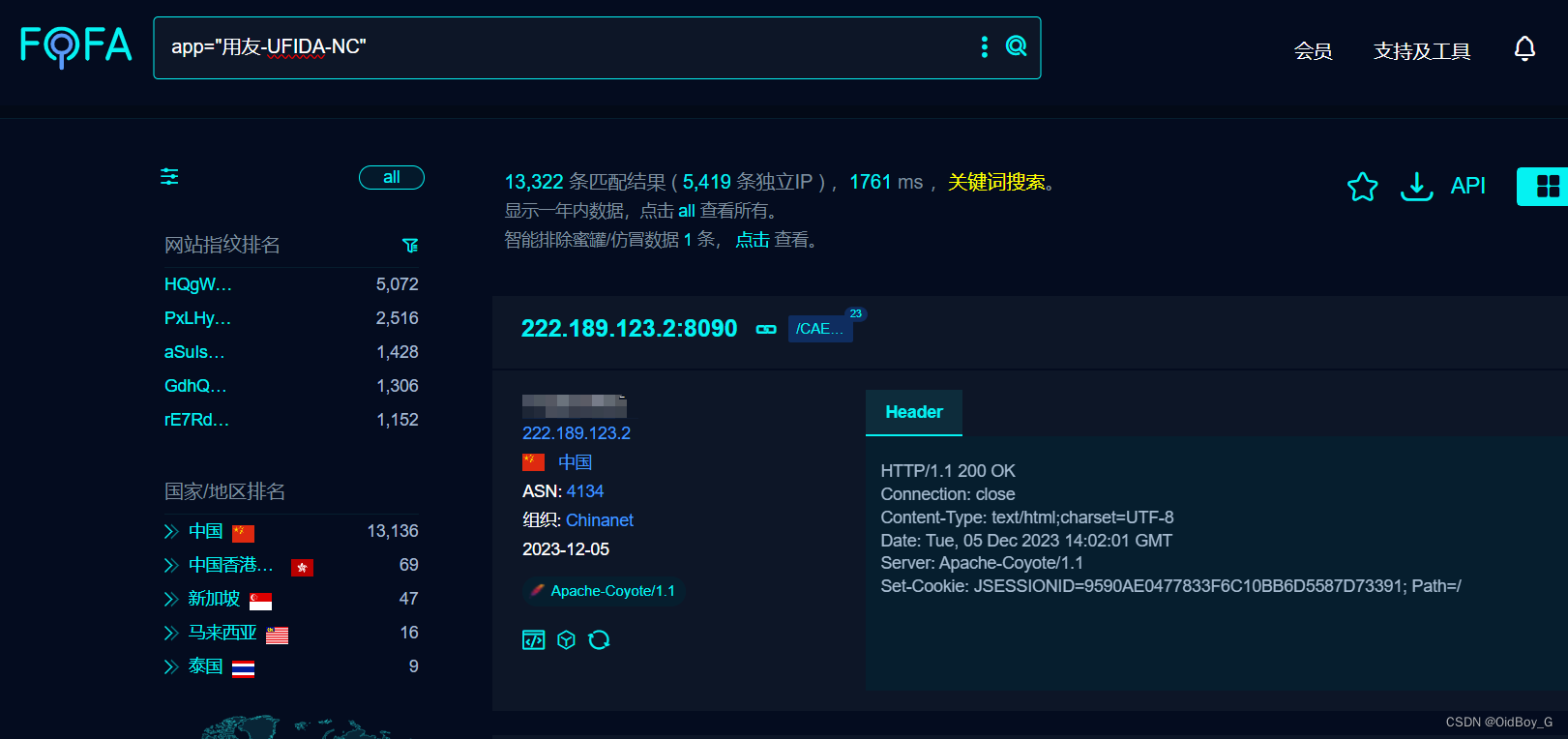Screen dimensions: 1568x739
Task: Click the count 5,072 for HQgW...
Action: (x=398, y=284)
